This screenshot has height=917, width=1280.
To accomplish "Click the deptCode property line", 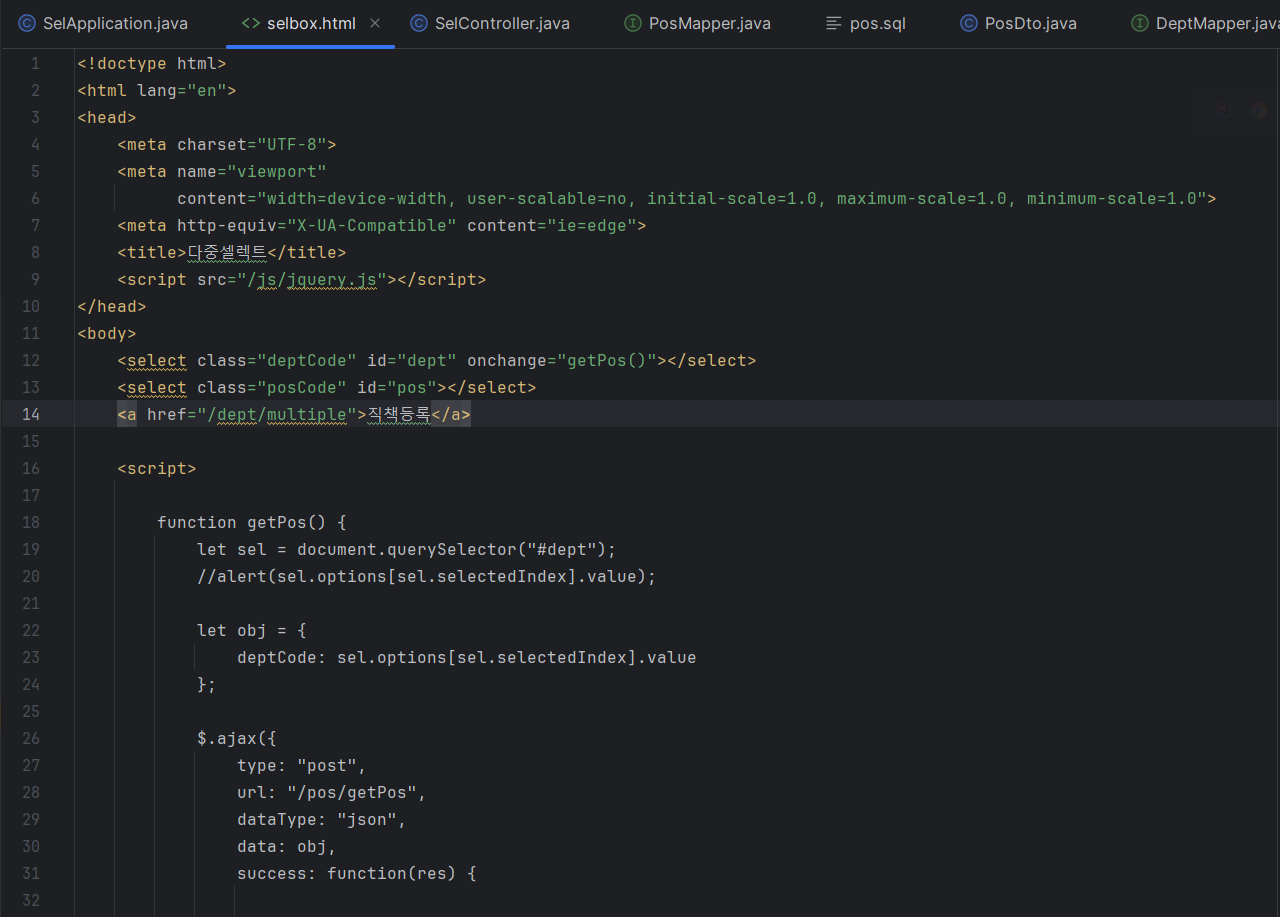I will point(467,657).
